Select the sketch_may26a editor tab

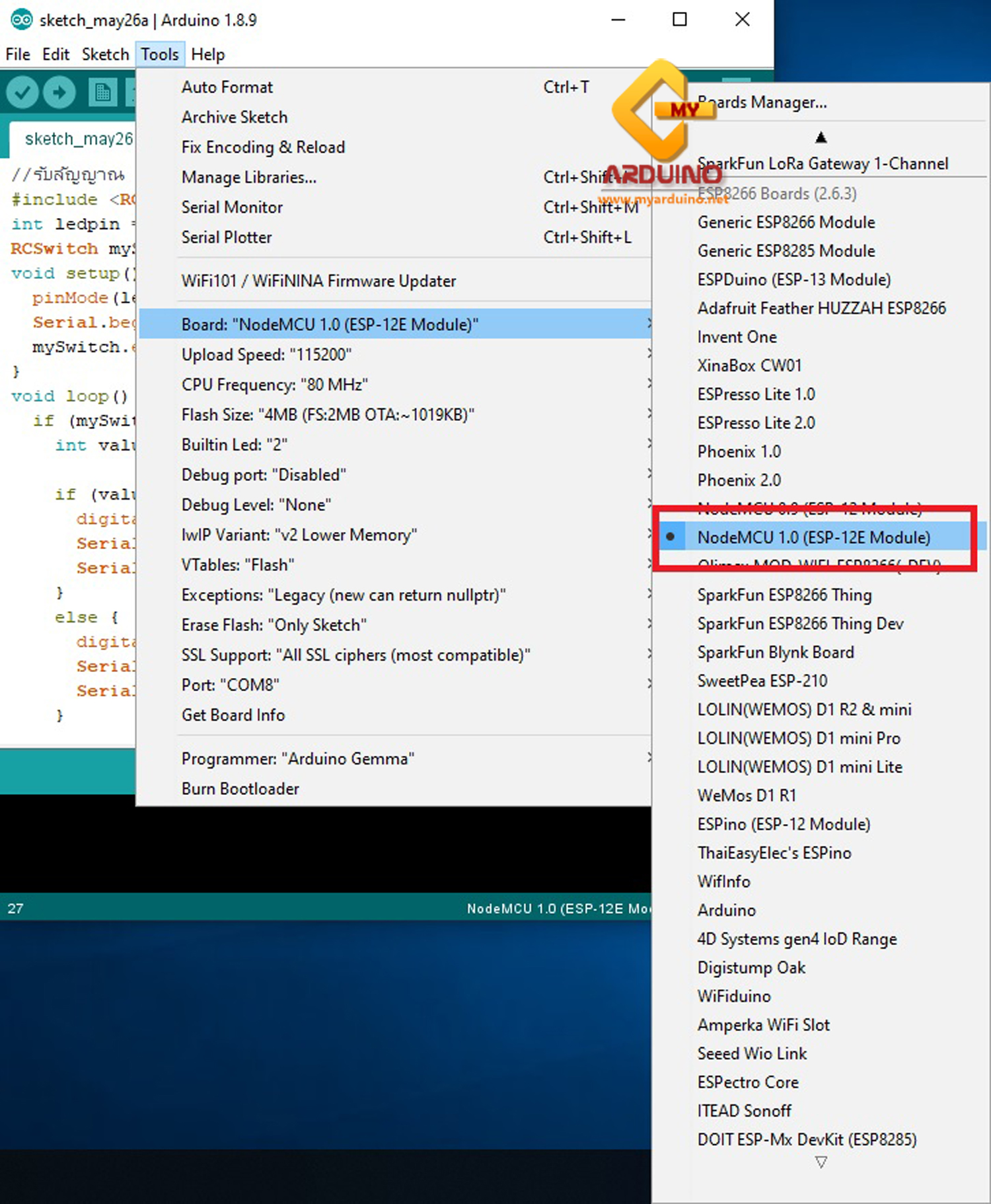click(x=78, y=139)
